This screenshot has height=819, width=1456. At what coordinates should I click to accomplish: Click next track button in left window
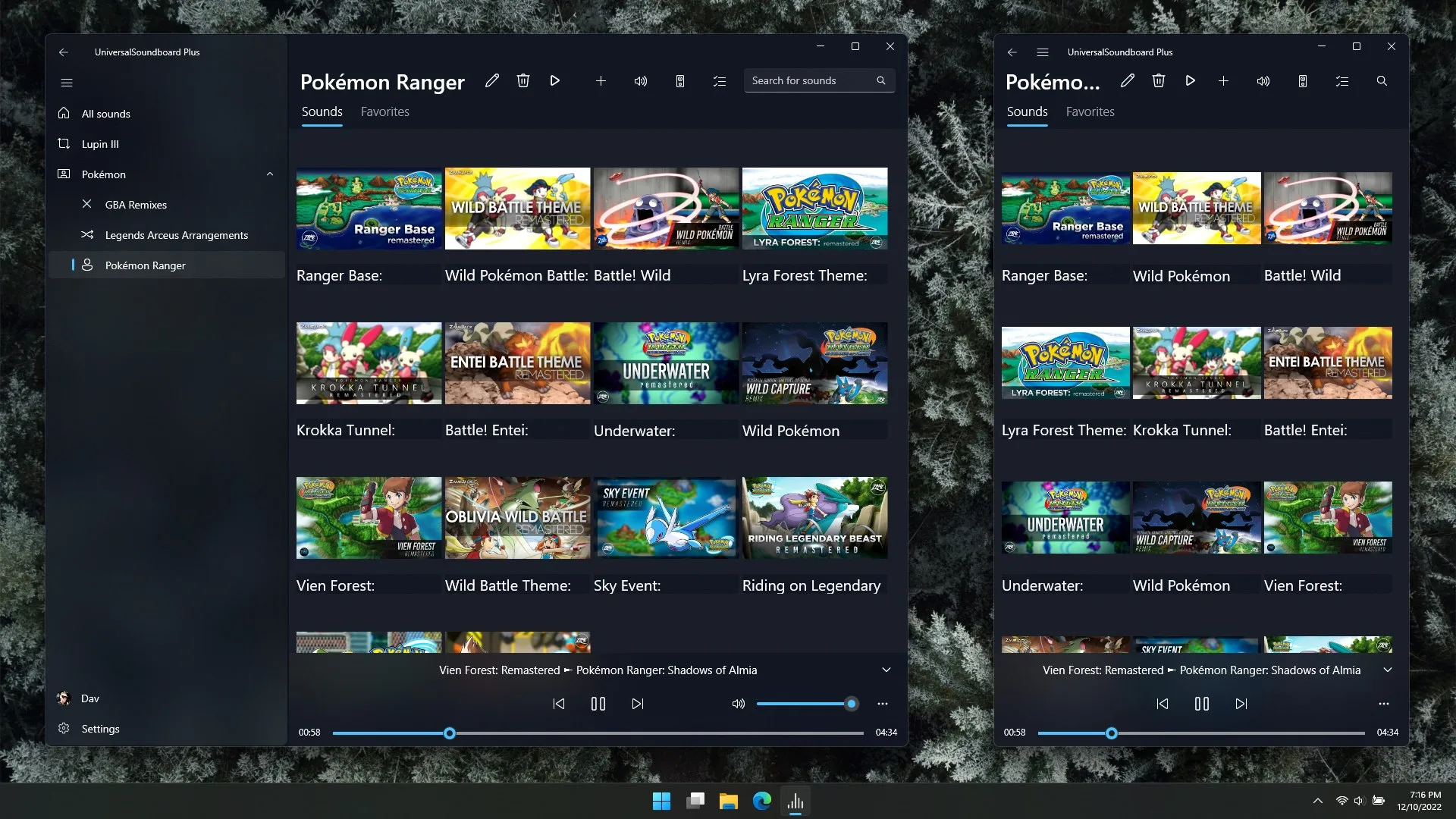point(638,704)
